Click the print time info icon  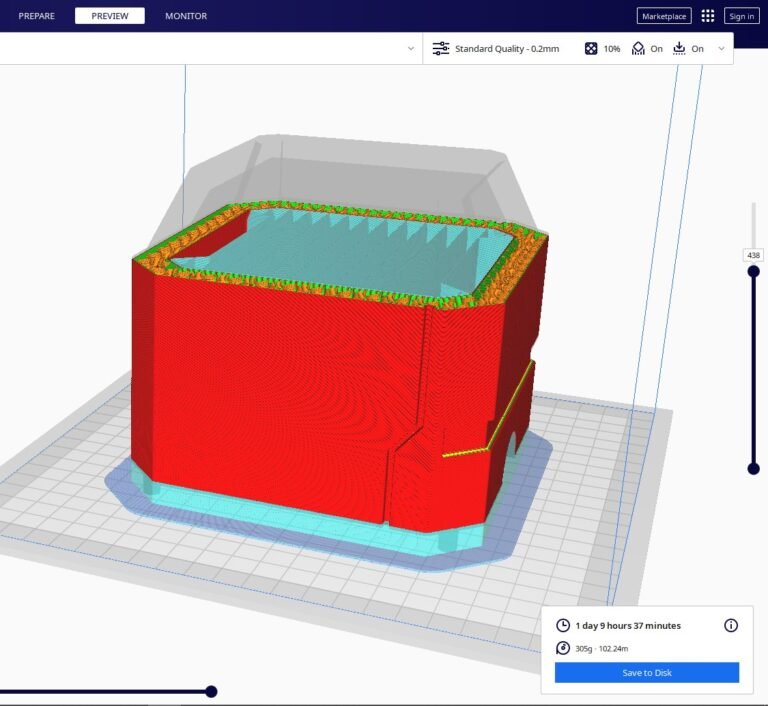tap(731, 625)
